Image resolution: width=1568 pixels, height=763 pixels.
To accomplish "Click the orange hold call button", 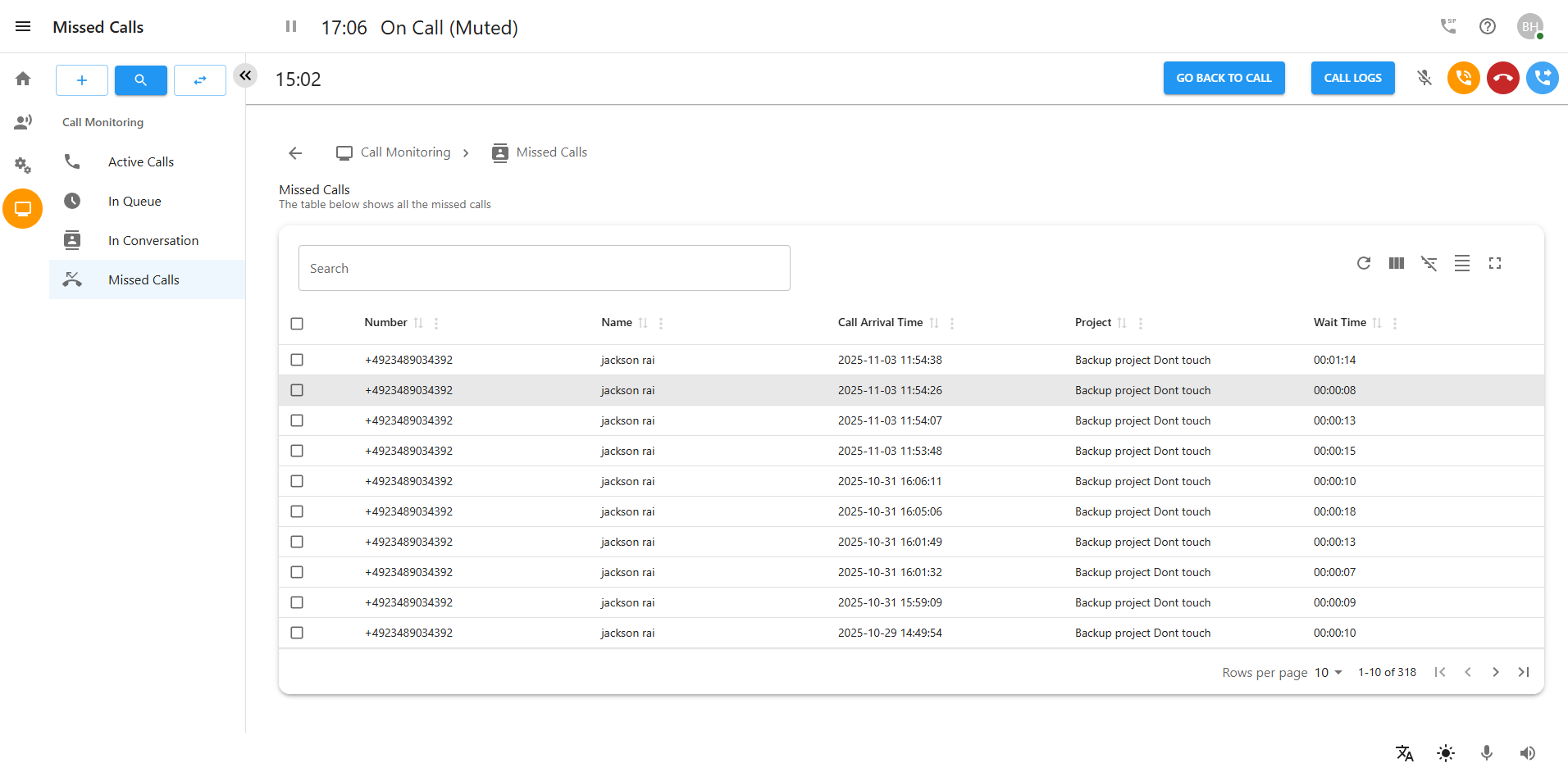I will (1463, 78).
